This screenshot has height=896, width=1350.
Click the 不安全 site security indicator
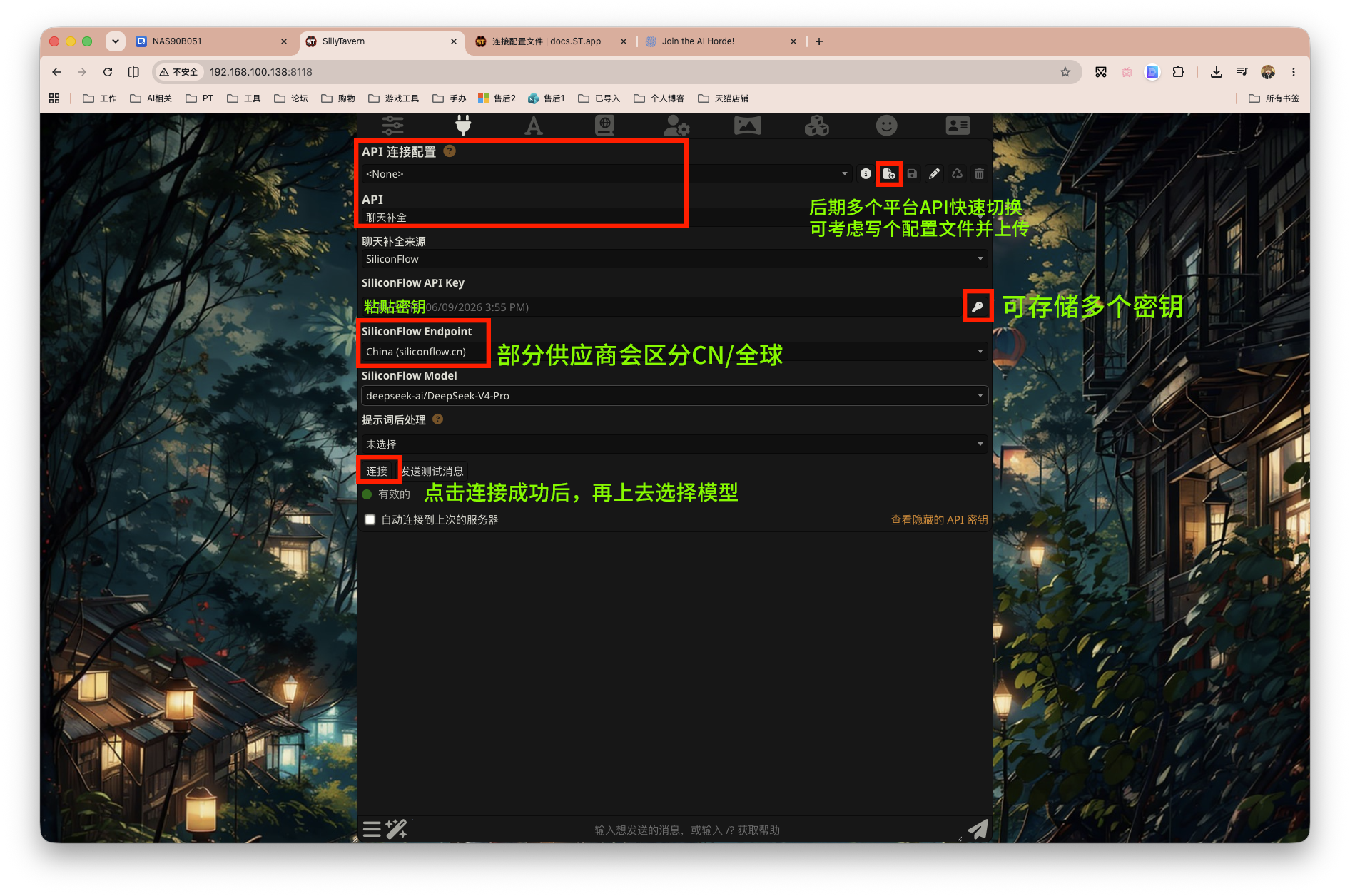(x=179, y=72)
